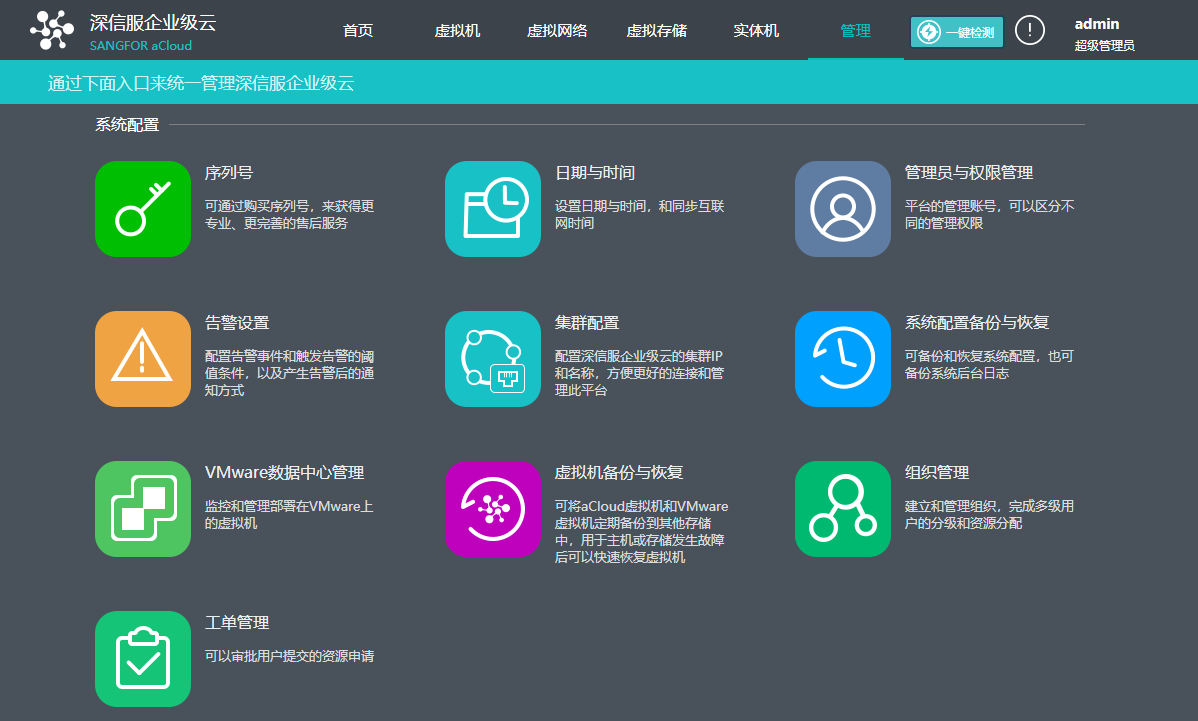Click the description starting 可将aCloud虚拟机和VMware虚拟机定期备份
Viewport: 1198px width, 721px height.
point(641,532)
